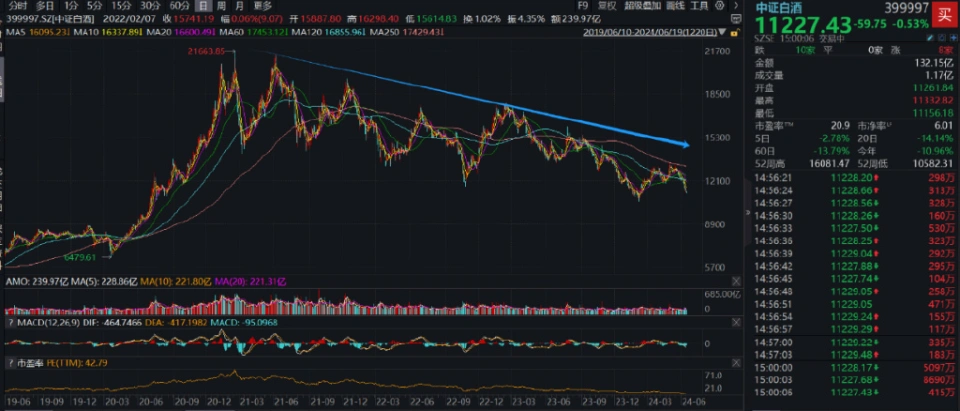
Task: Open the 工具 tools menu
Action: 699,5
